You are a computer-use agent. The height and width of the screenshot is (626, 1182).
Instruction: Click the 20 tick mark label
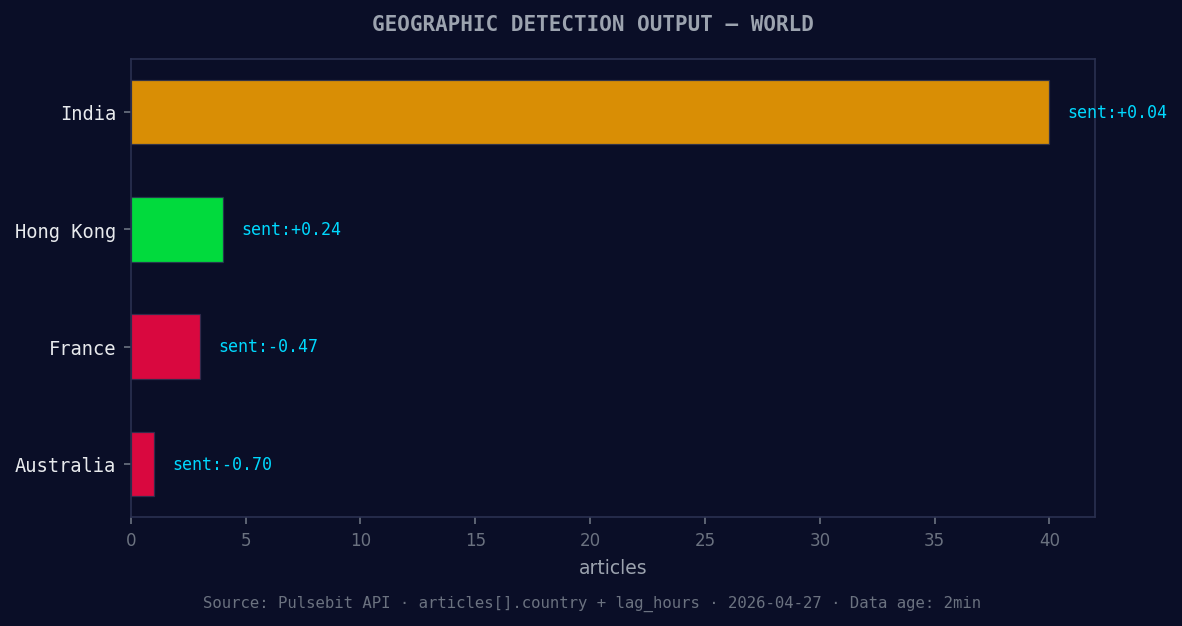(x=590, y=539)
